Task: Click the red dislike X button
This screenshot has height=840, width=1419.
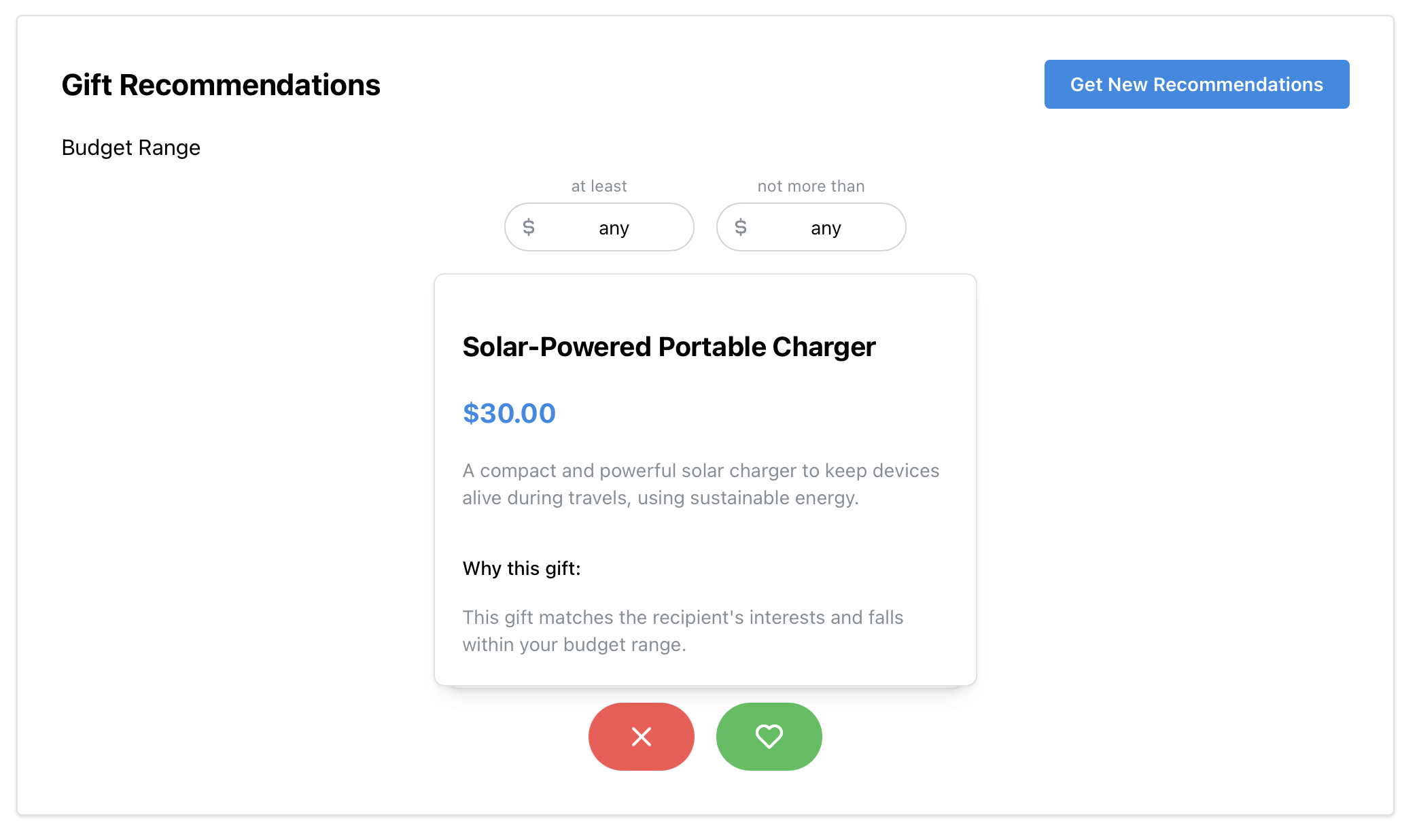Action: point(641,736)
